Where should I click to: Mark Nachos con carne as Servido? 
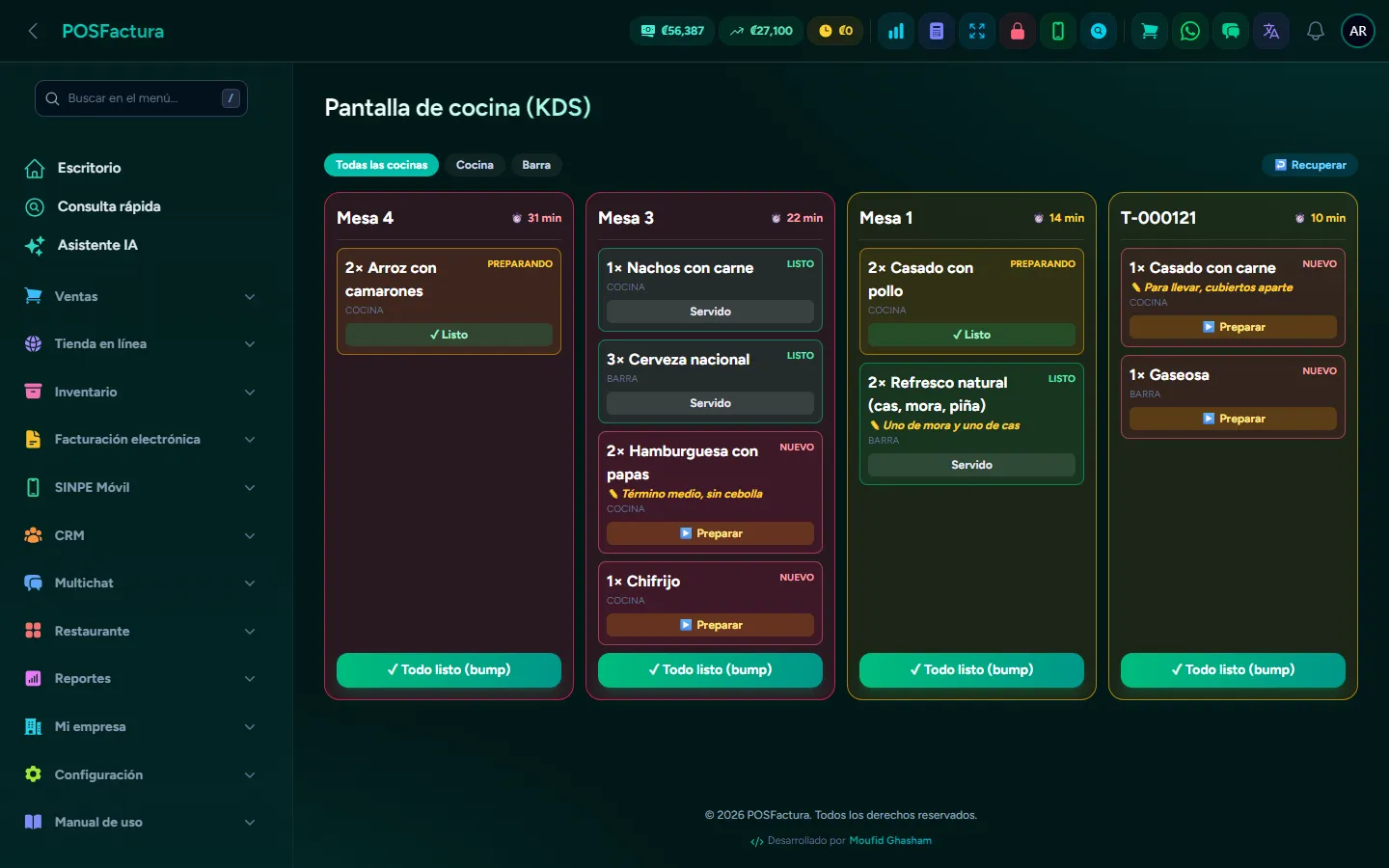[x=710, y=312]
